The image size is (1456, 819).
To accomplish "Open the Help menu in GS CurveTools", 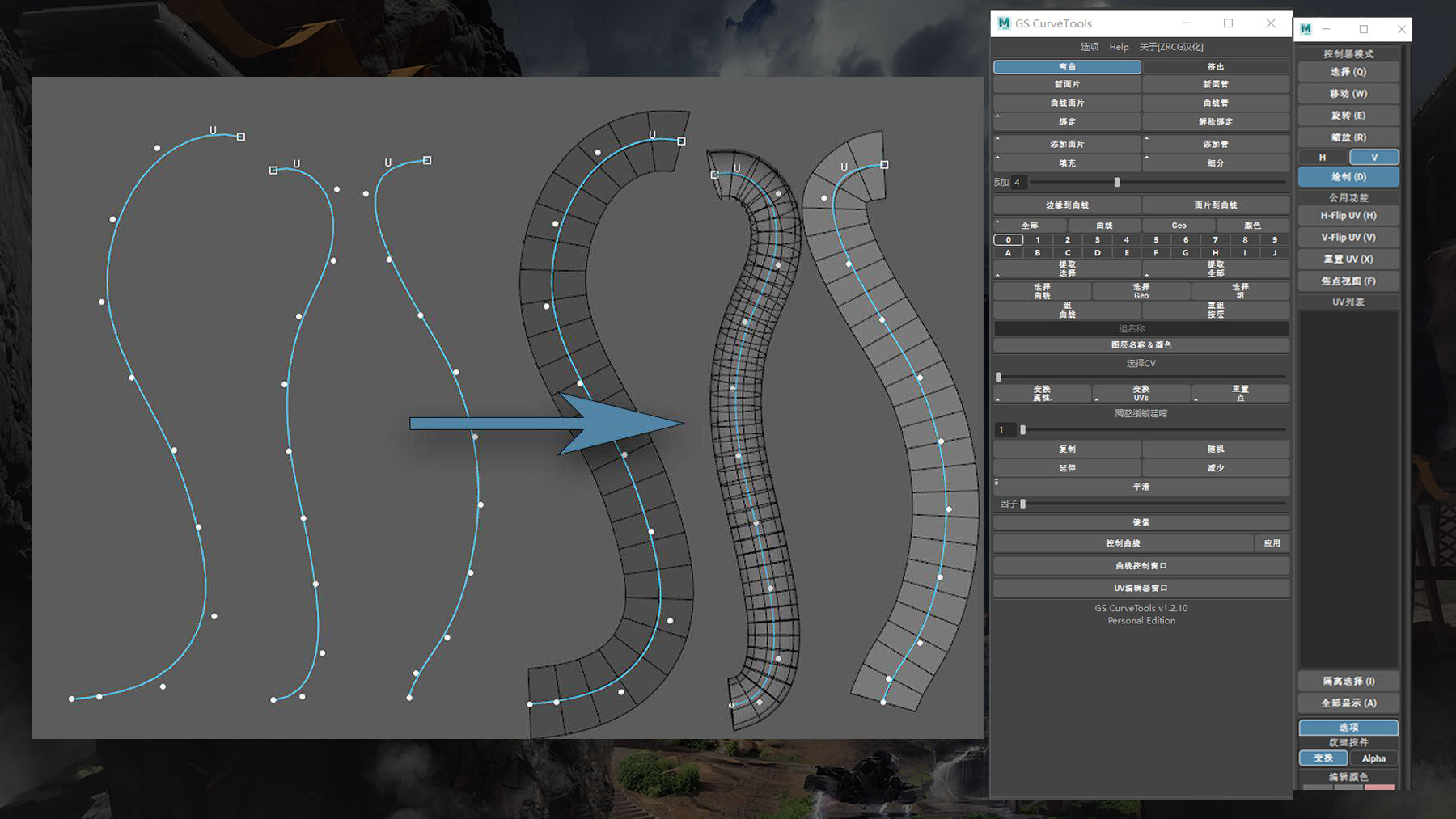I will [x=1119, y=47].
